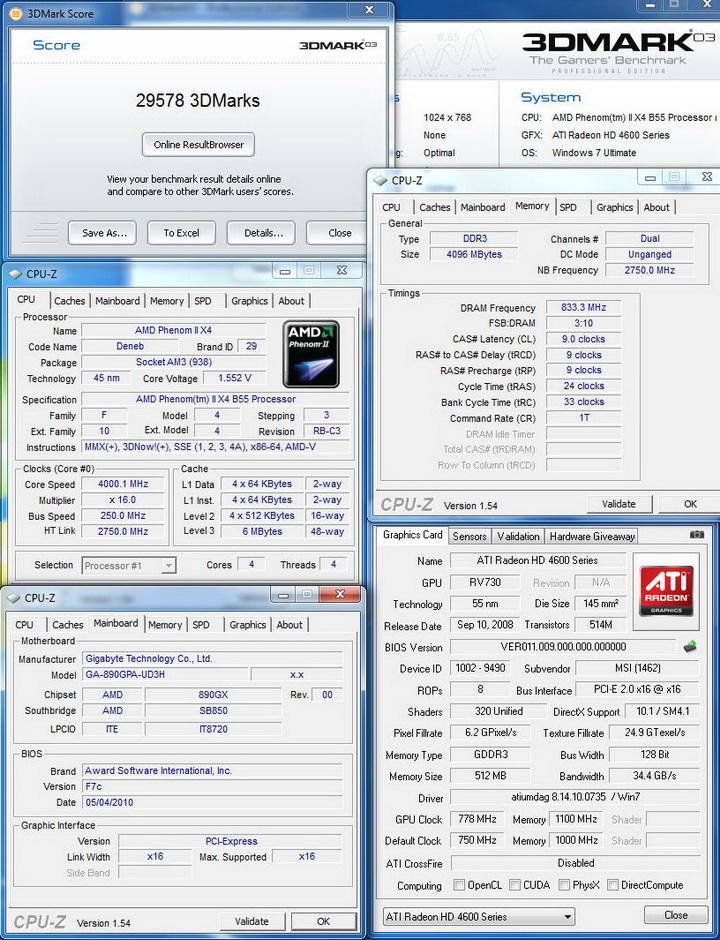Image resolution: width=720 pixels, height=940 pixels.
Task: Click the BIOS save chip icon
Action: pyautogui.click(x=690, y=647)
